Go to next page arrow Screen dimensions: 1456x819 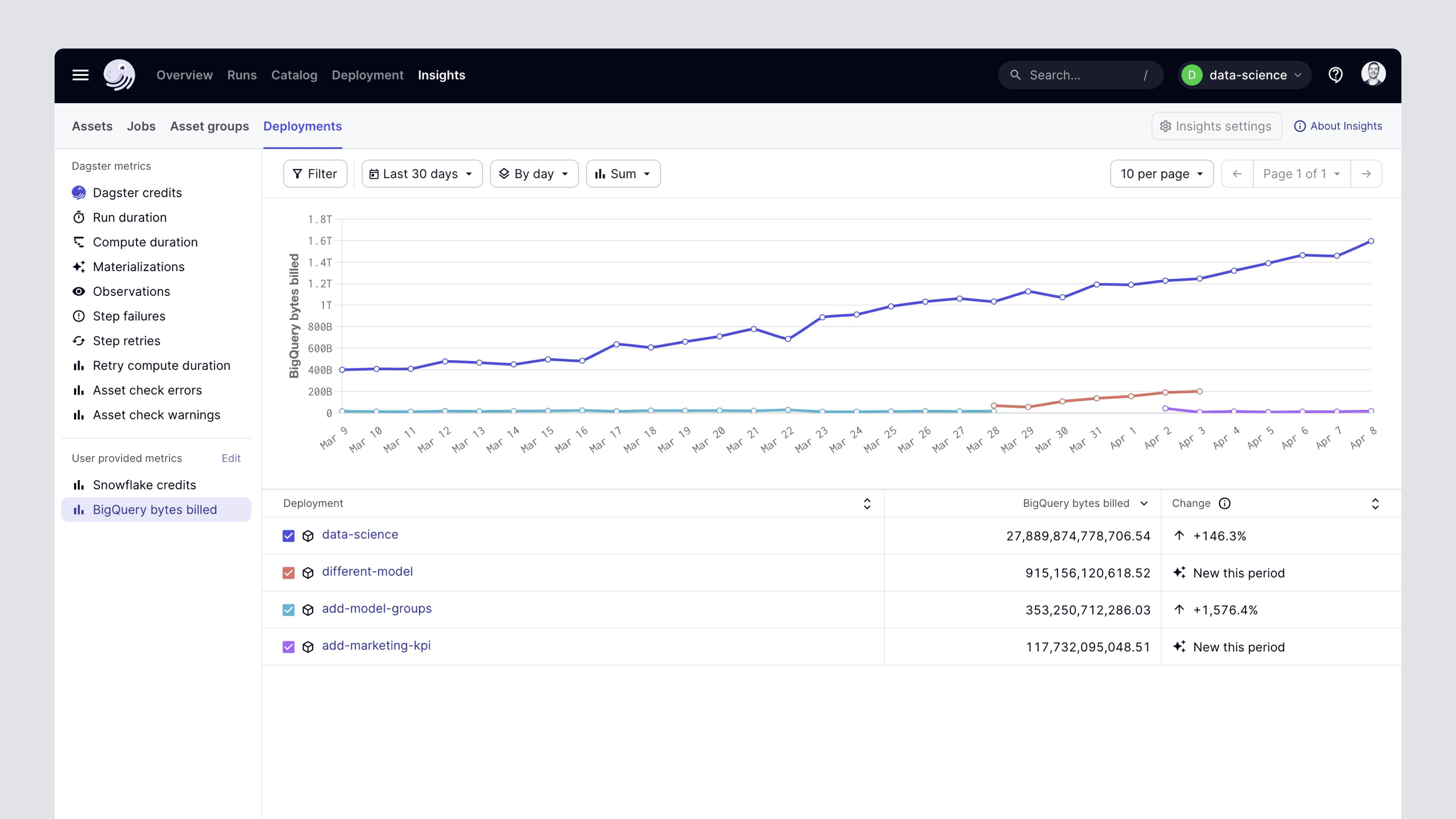click(1366, 174)
